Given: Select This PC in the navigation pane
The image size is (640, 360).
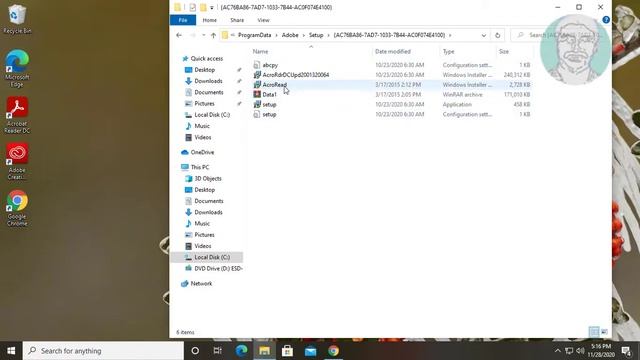Looking at the screenshot, I should [200, 167].
